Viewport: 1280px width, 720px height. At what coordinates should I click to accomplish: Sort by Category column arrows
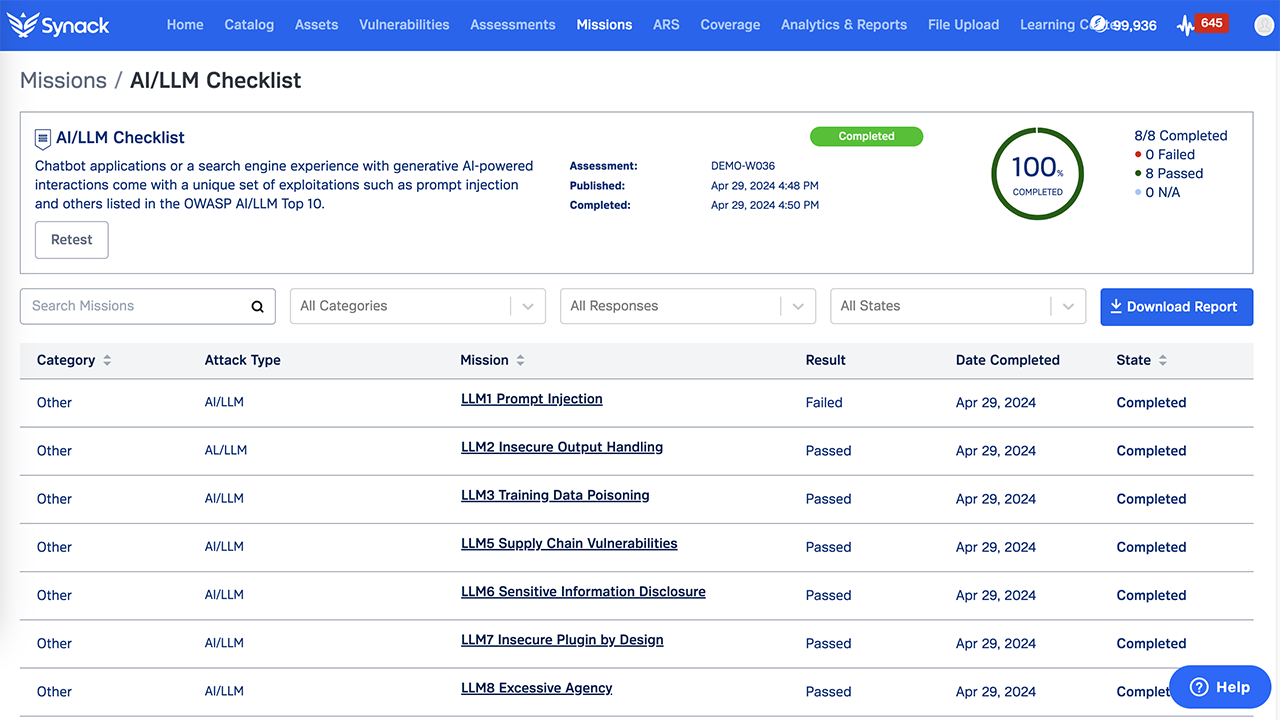click(x=107, y=360)
